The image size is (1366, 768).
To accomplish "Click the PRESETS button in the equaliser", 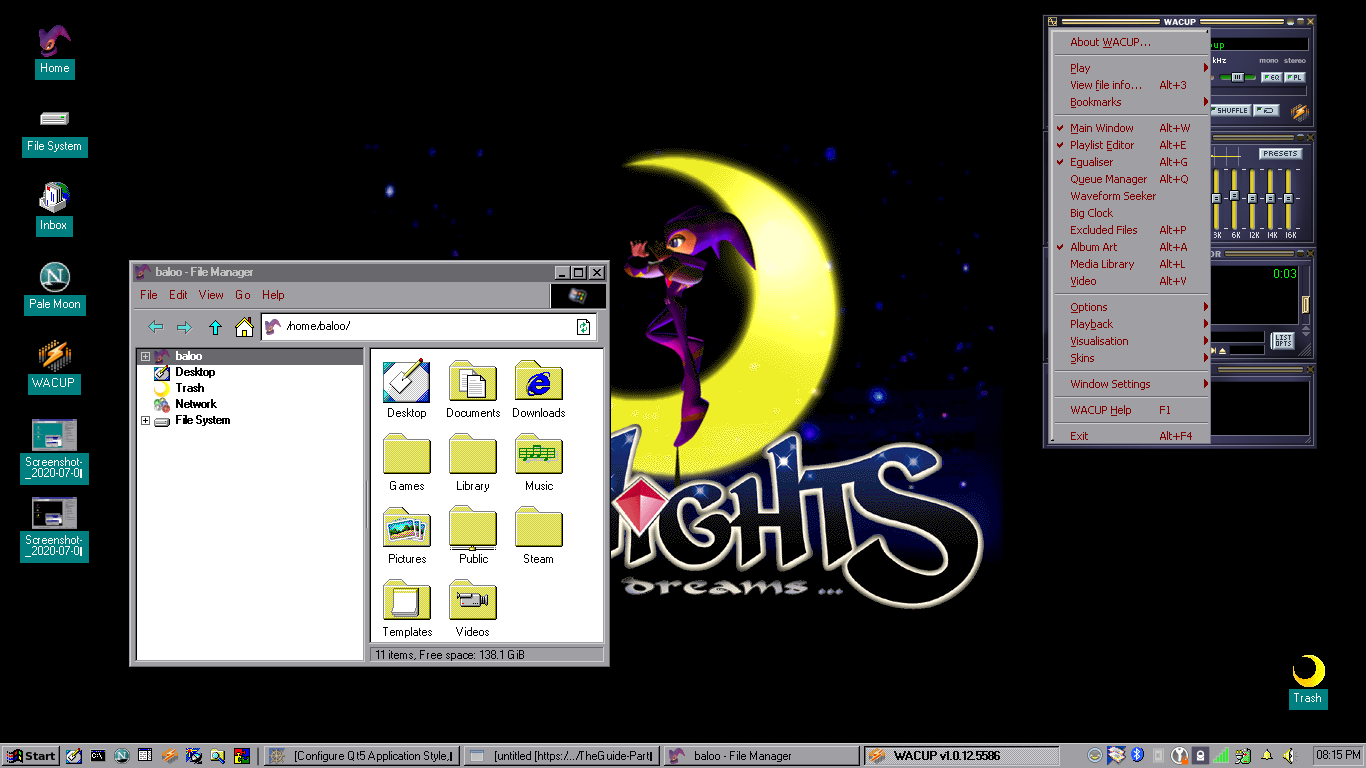I will point(1280,153).
